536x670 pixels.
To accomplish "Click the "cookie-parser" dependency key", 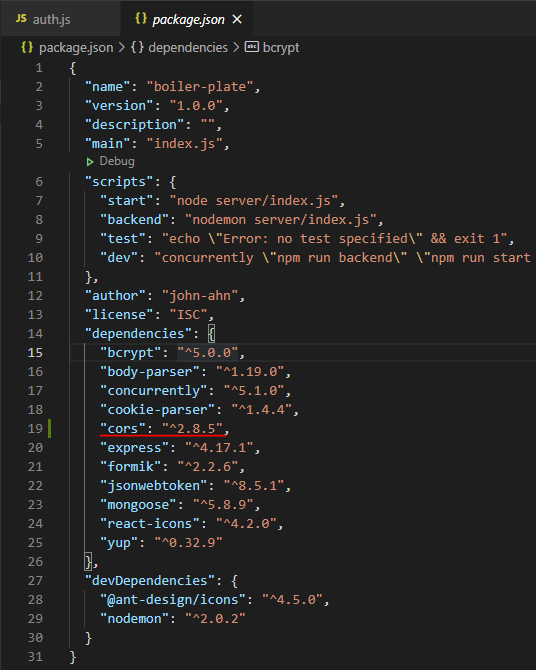I will (157, 410).
